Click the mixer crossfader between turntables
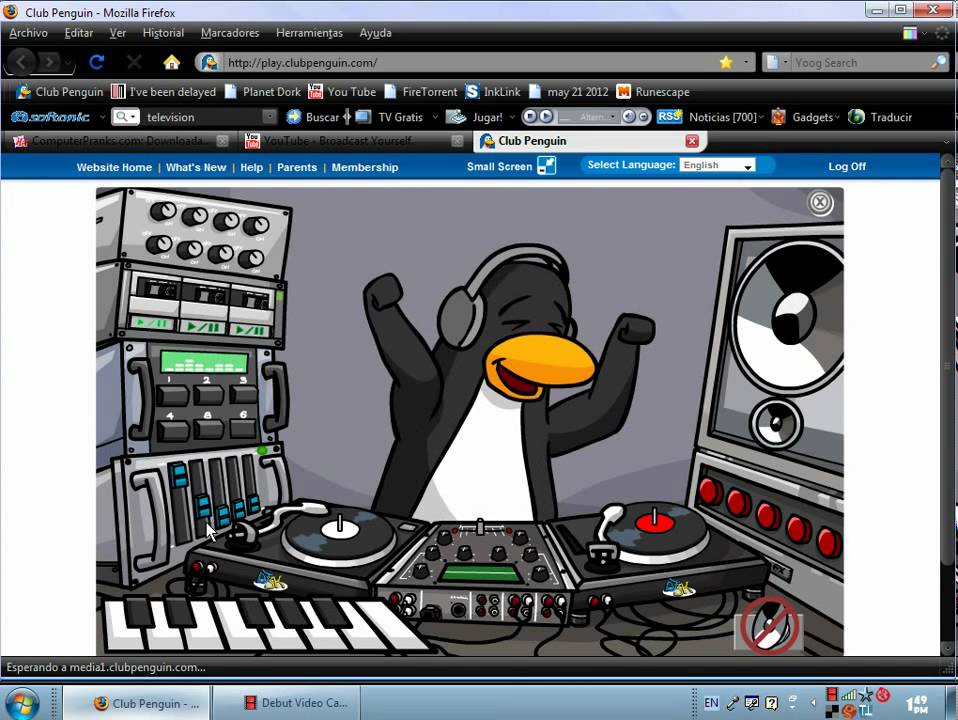 pos(480,527)
